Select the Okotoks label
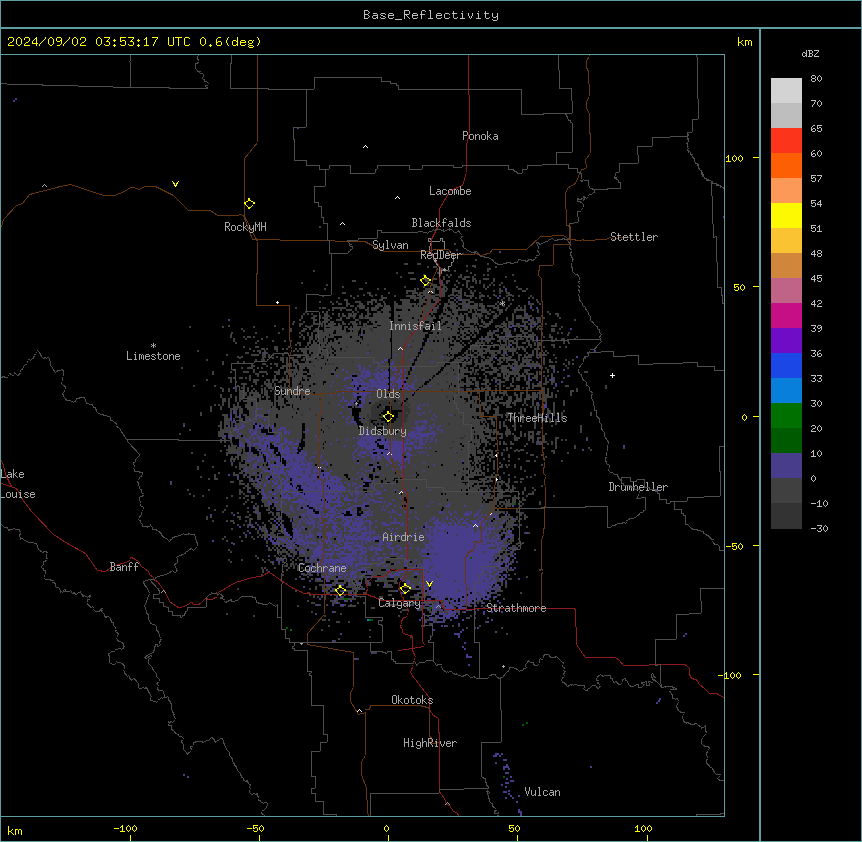Screen dimensions: 862x842 412,700
